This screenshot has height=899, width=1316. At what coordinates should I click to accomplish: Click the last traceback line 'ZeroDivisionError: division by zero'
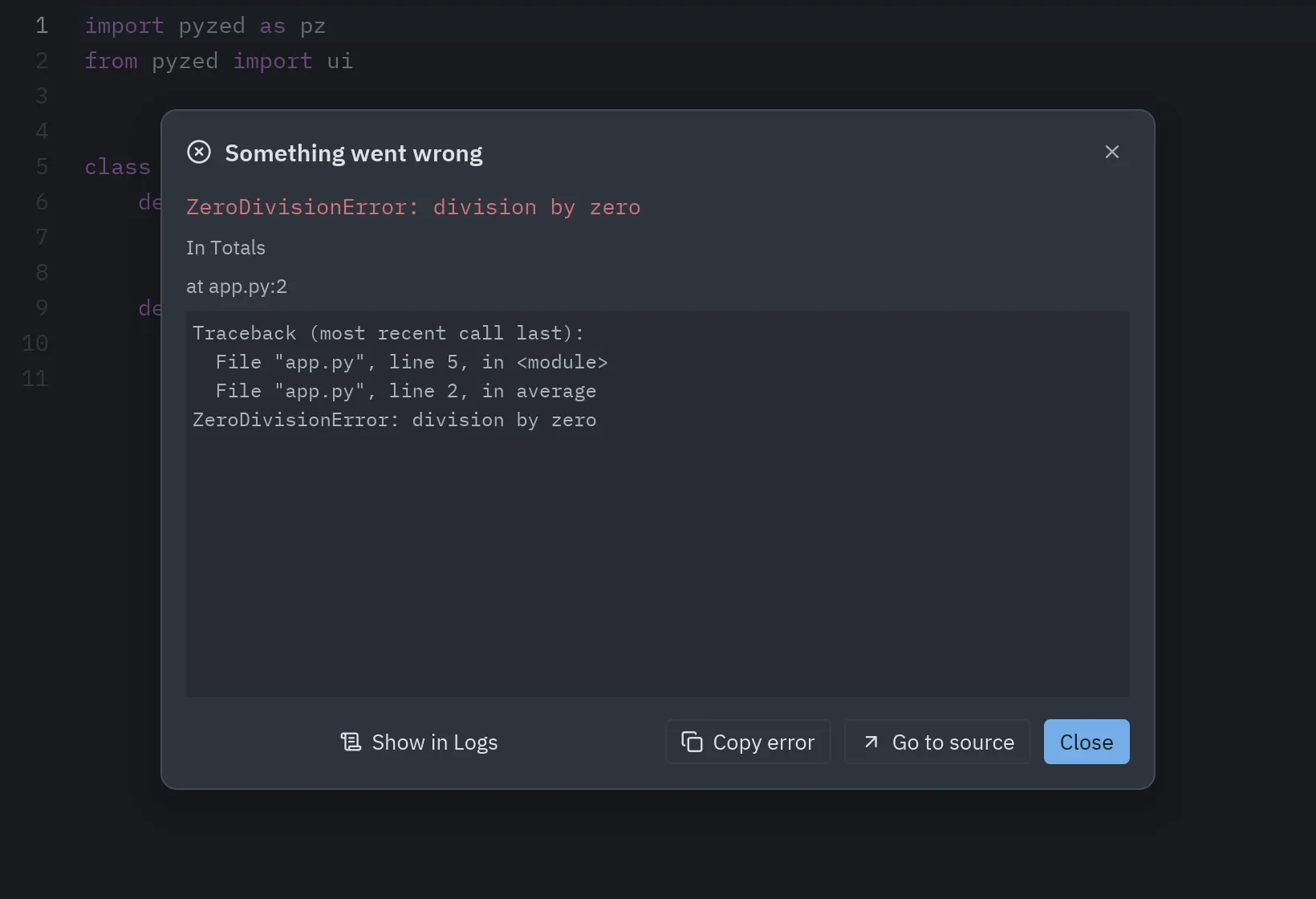click(395, 420)
